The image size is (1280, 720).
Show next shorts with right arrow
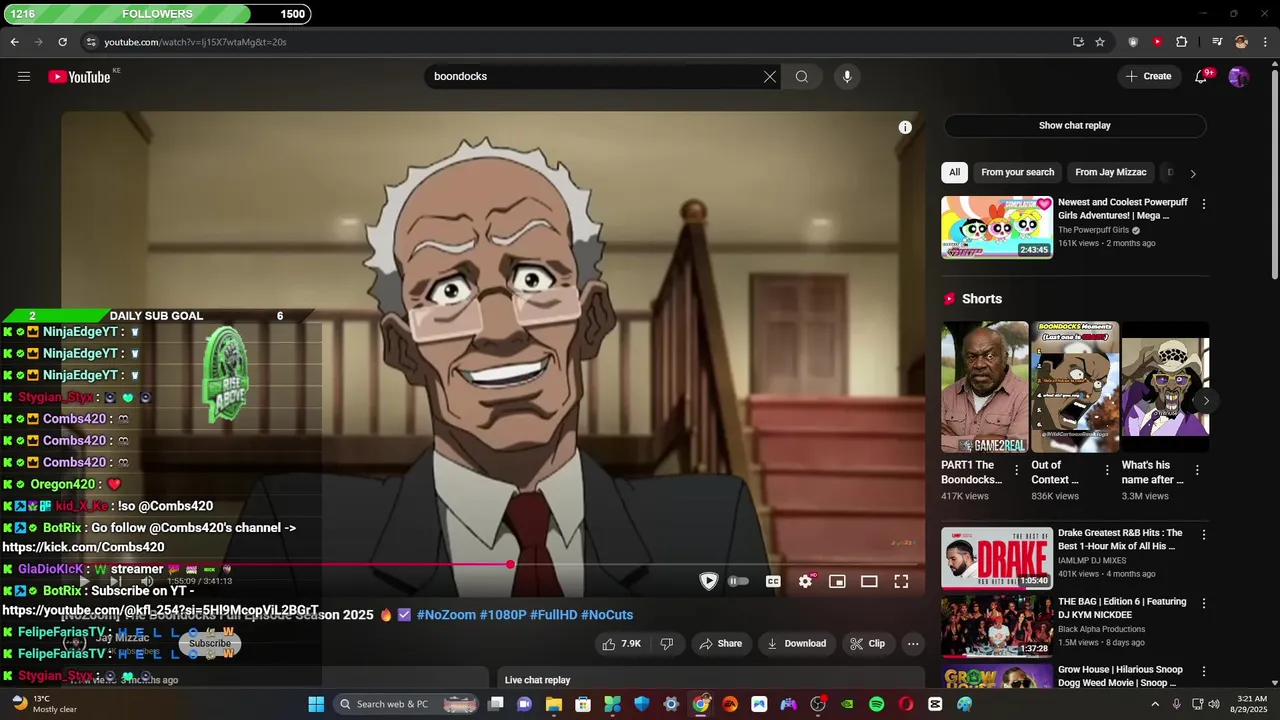click(x=1206, y=401)
